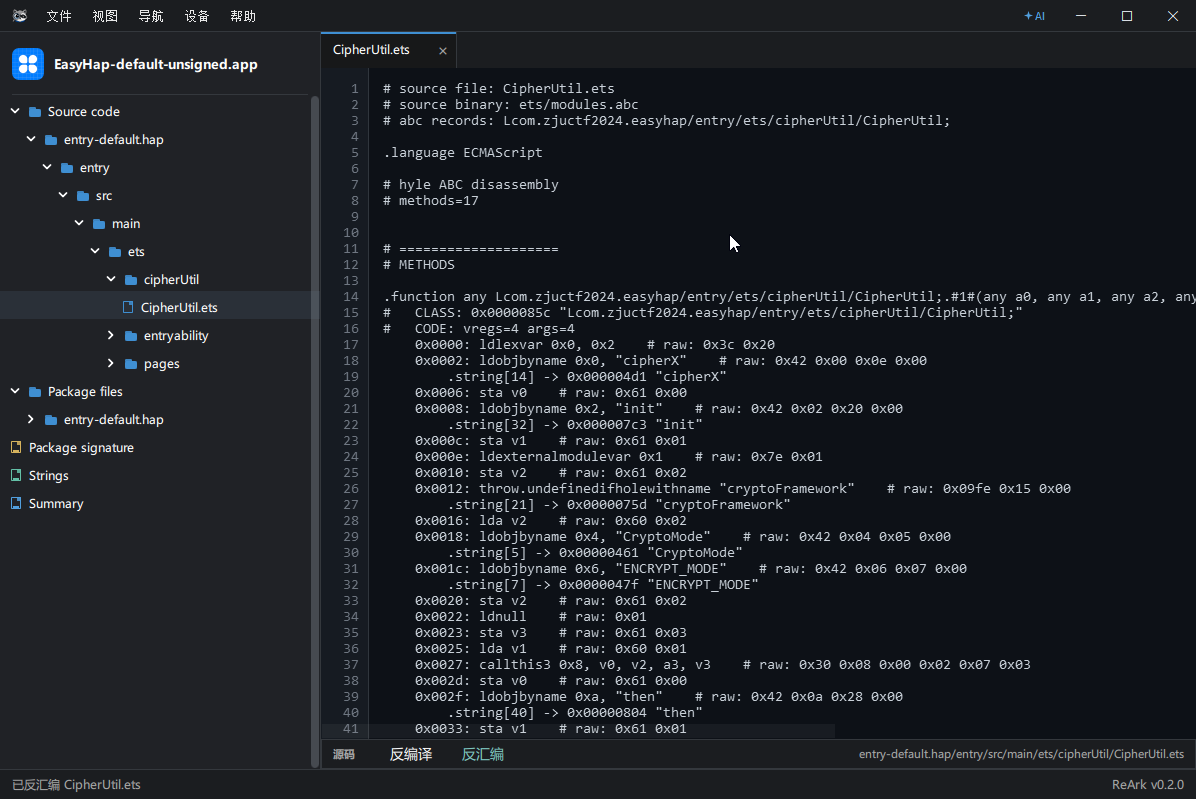Click the ReArk v0.2.0 version label
Viewport: 1196px width, 799px height.
(1148, 785)
